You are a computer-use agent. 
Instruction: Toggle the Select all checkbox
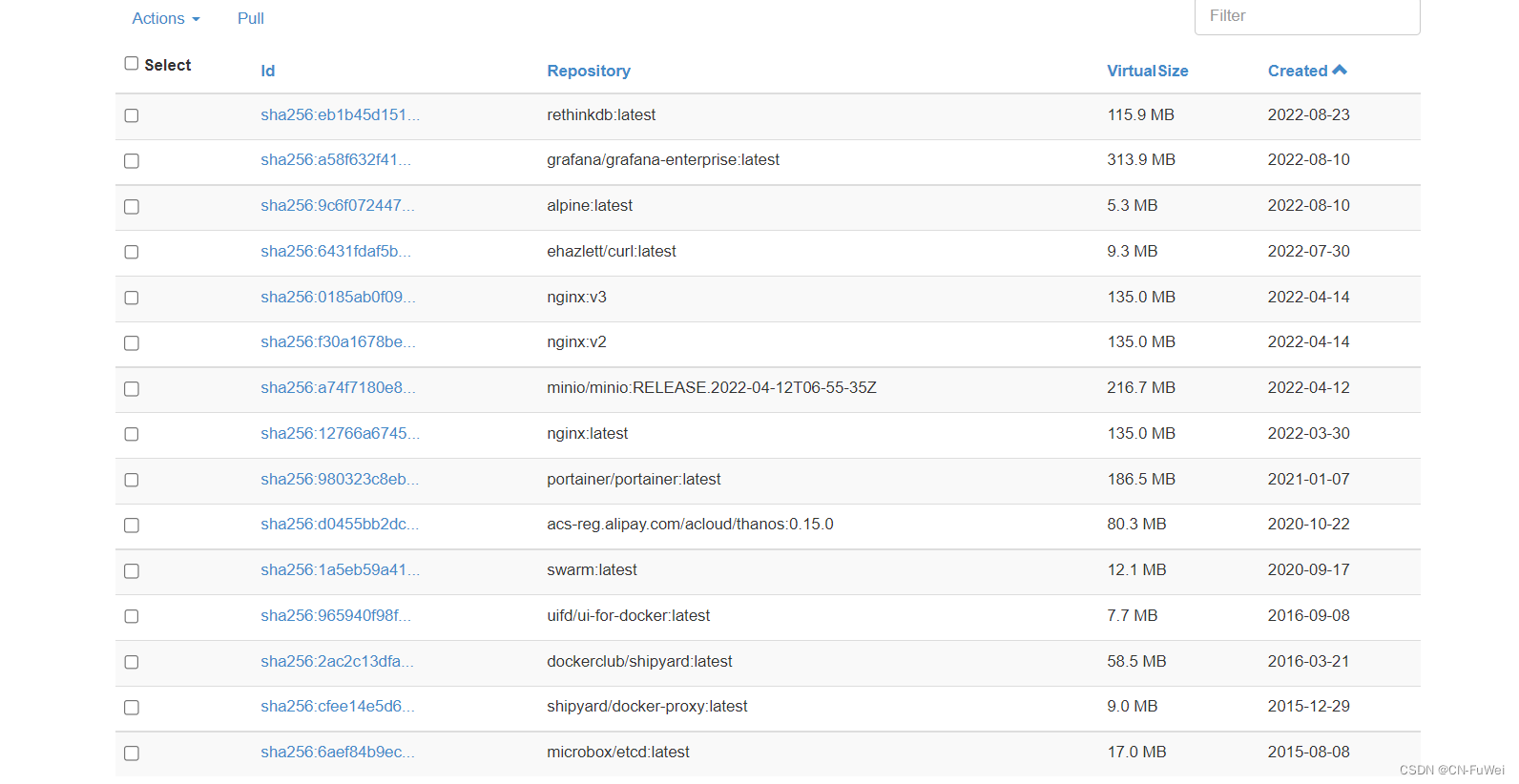(x=132, y=63)
